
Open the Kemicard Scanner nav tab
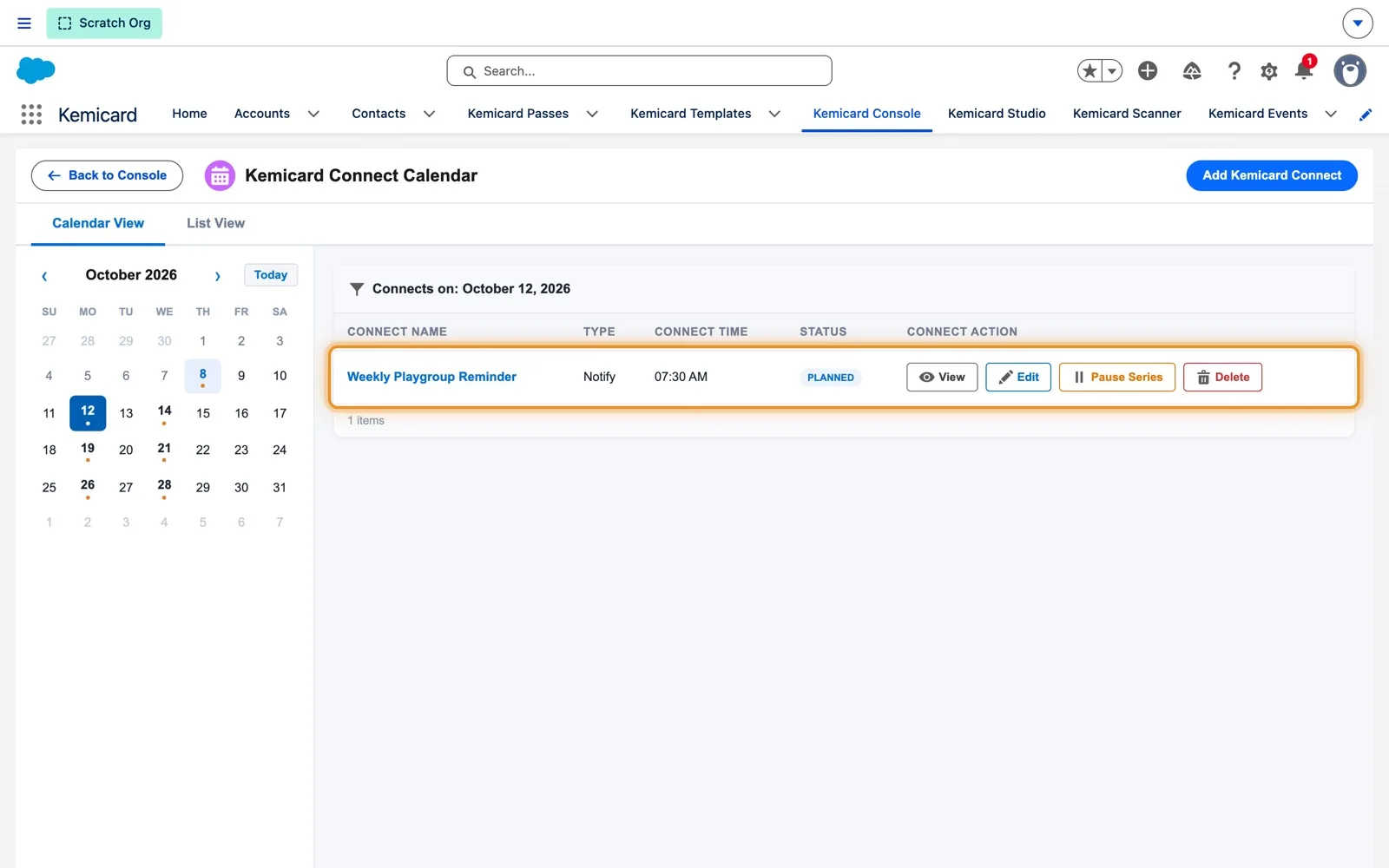(x=1127, y=114)
